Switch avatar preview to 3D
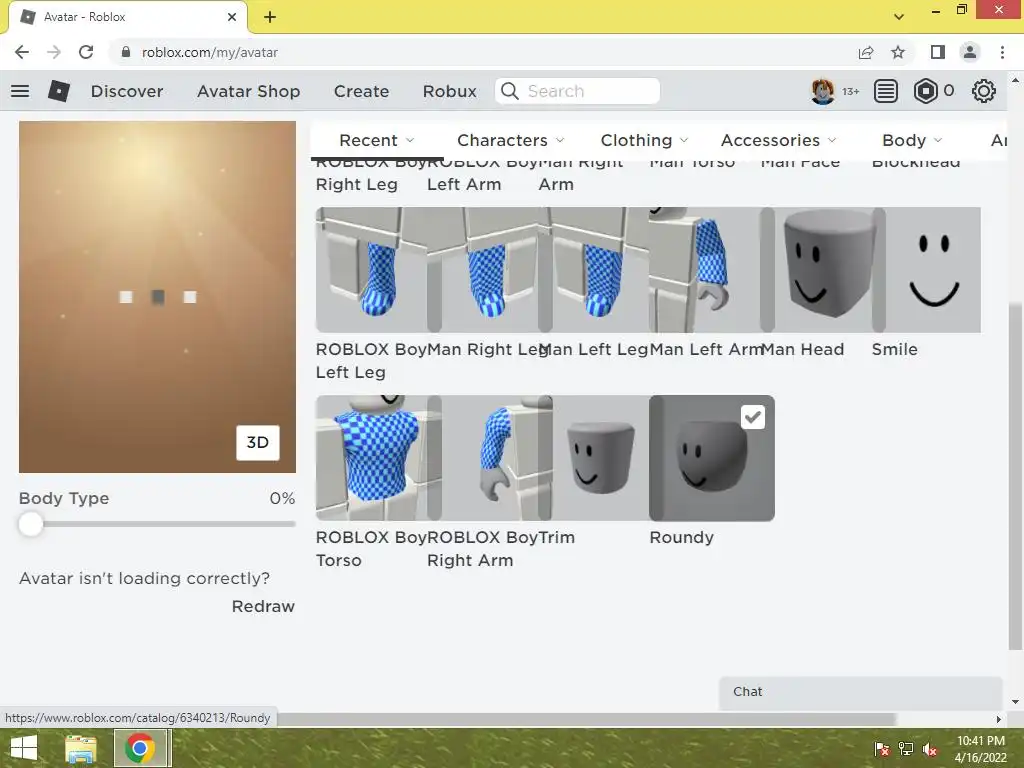Viewport: 1024px width, 768px height. (258, 443)
